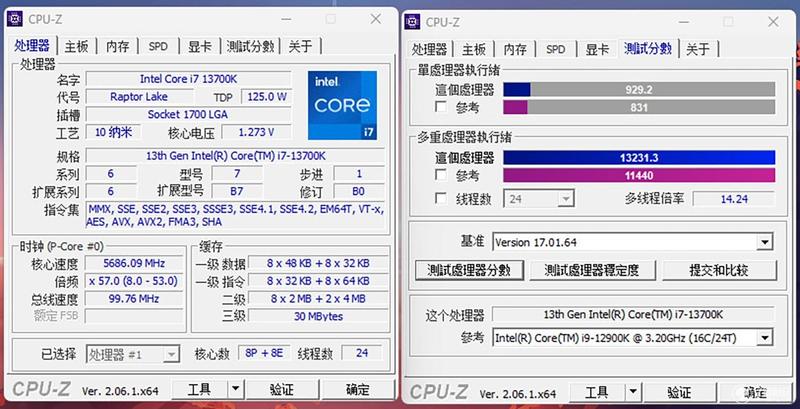The height and width of the screenshot is (409, 800).
Task: Click multi-thread reference bar 11440
Action: coord(639,175)
